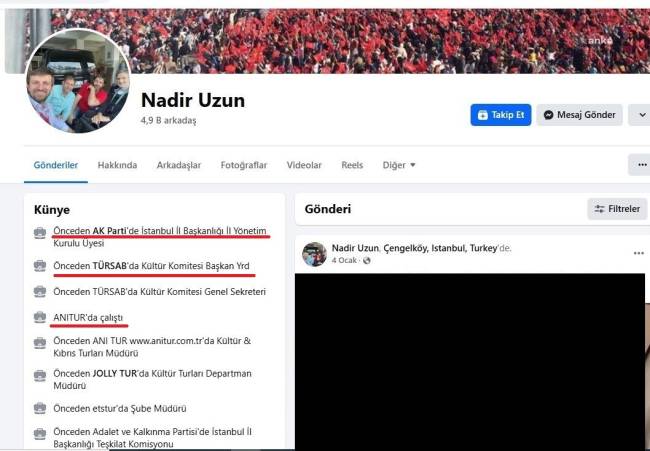Open the AK Parti workplace link

pos(109,230)
